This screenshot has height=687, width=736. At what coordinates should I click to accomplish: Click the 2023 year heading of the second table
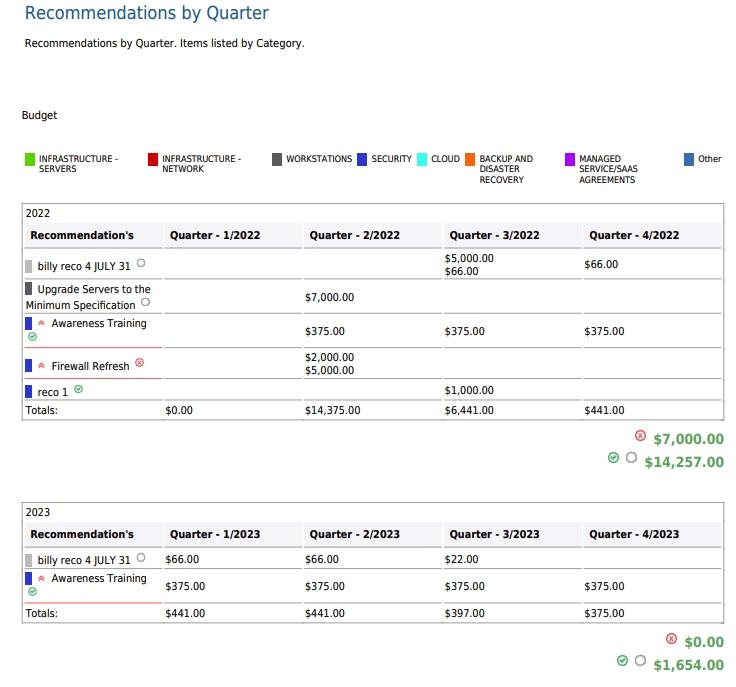[x=38, y=512]
